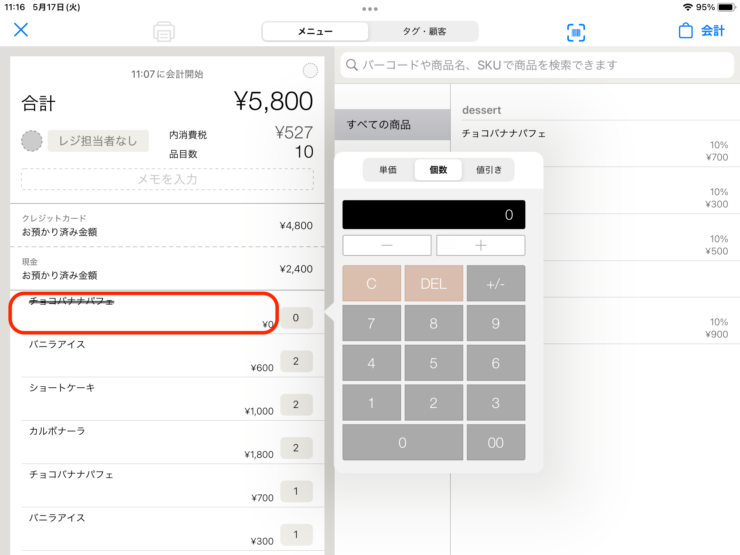
Task: Open the barcode scanner icon
Action: click(576, 32)
